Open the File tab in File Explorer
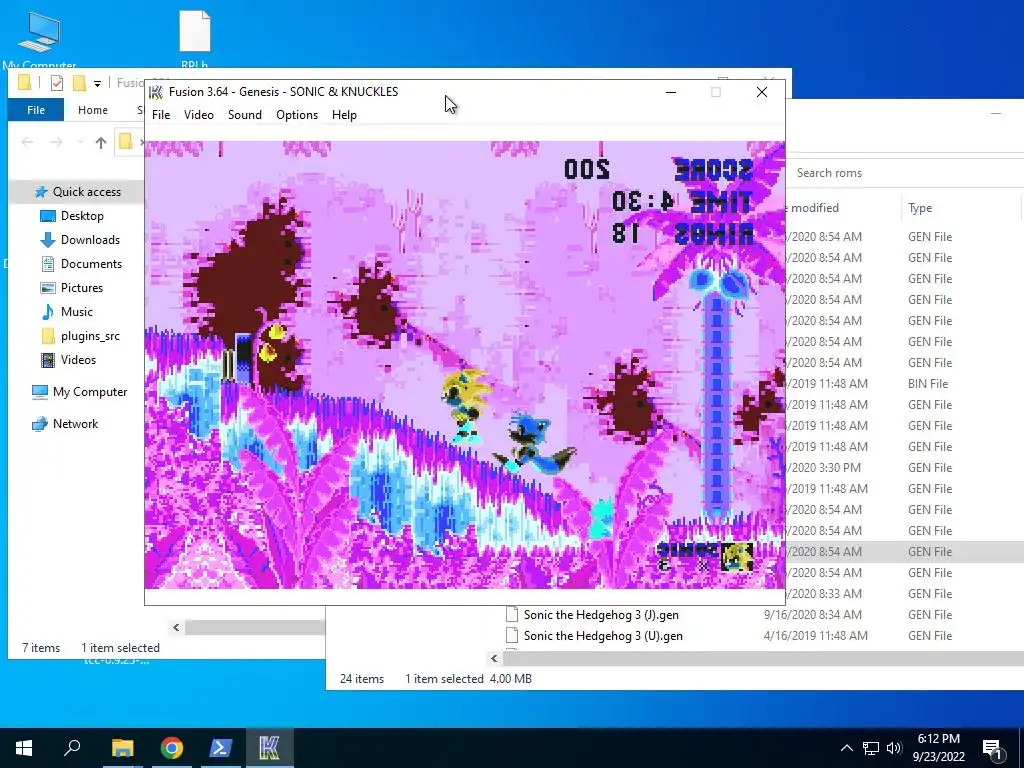Screen dimensions: 1024x768 coord(36,110)
